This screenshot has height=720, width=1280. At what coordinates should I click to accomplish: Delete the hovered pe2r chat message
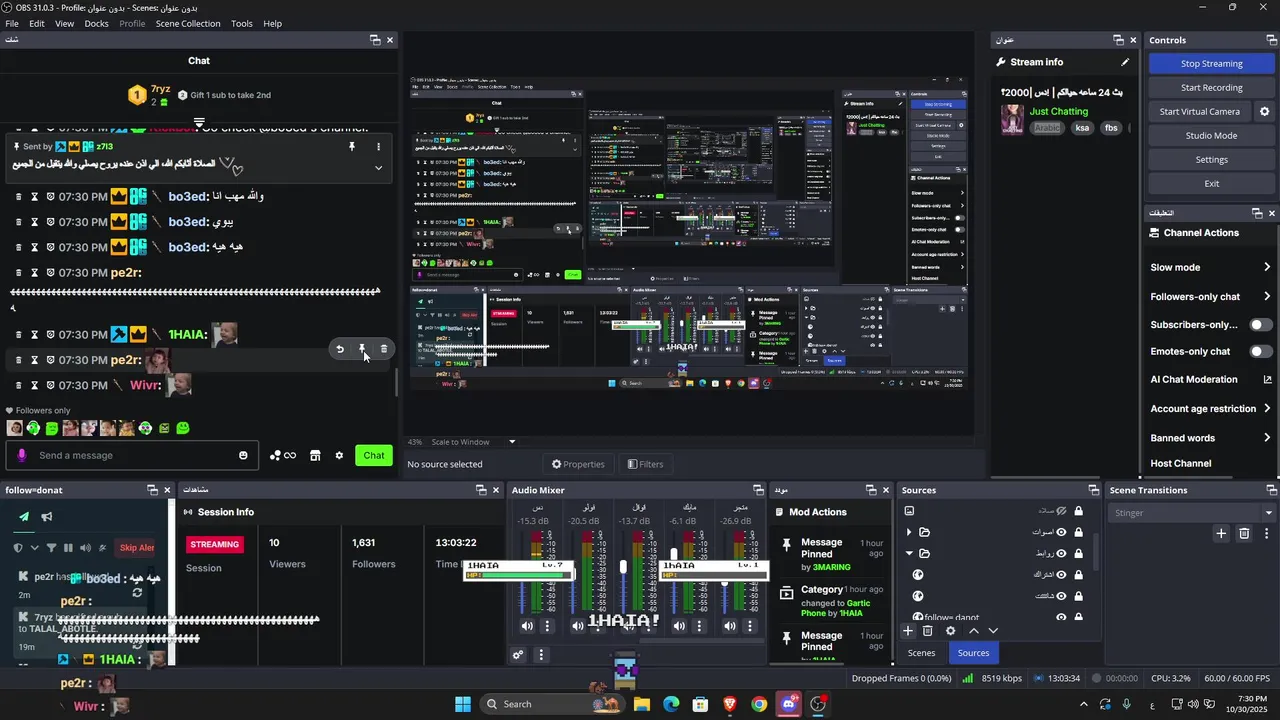(384, 349)
